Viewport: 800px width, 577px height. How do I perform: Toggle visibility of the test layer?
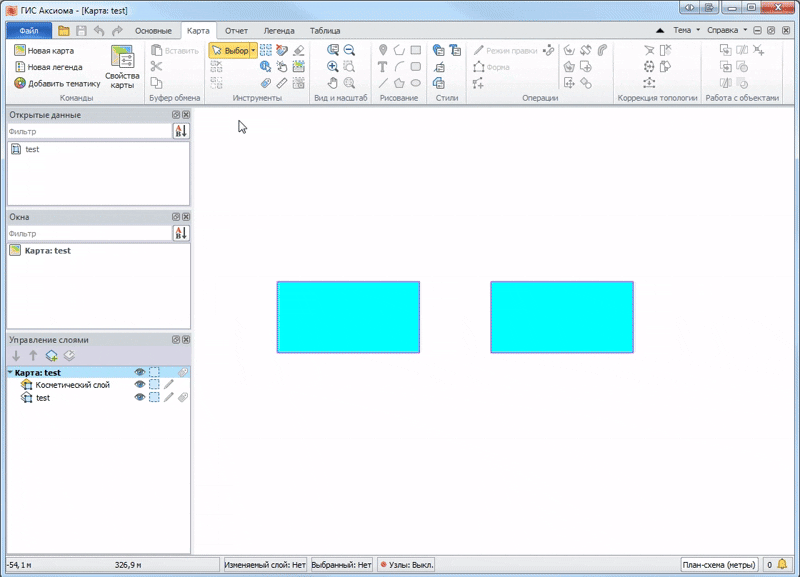point(138,397)
